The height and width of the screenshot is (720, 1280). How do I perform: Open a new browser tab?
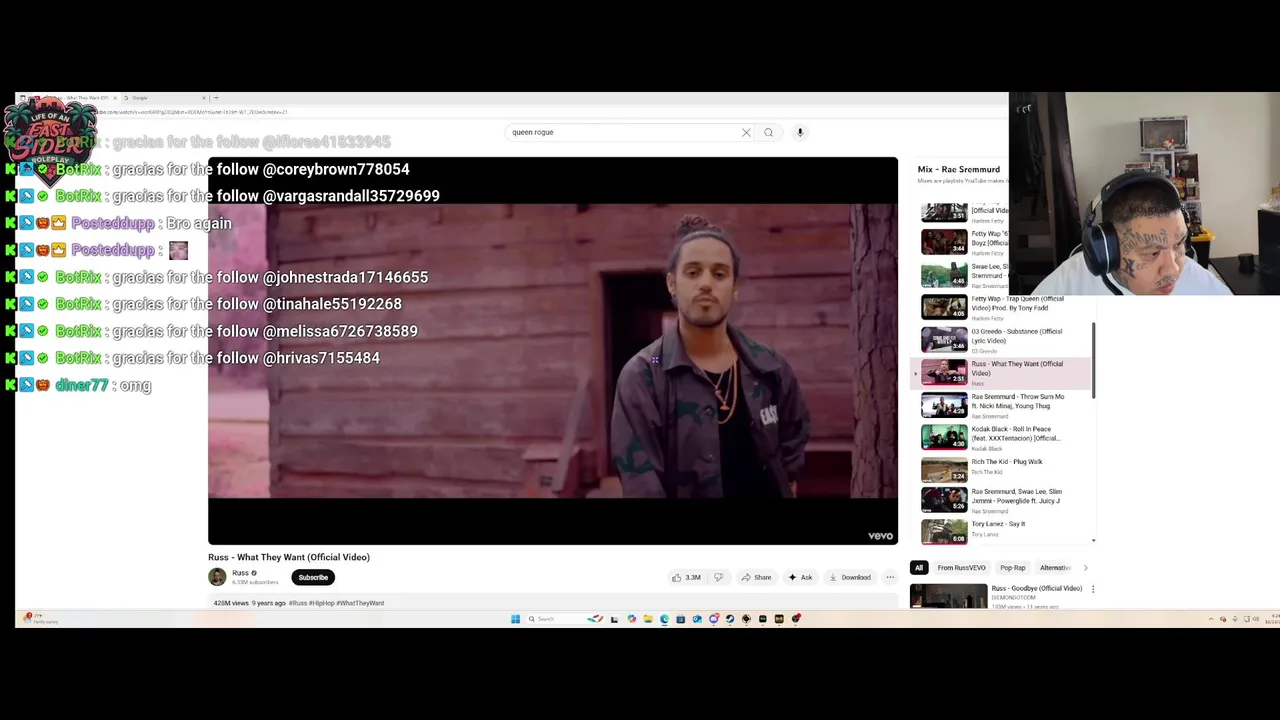216,98
